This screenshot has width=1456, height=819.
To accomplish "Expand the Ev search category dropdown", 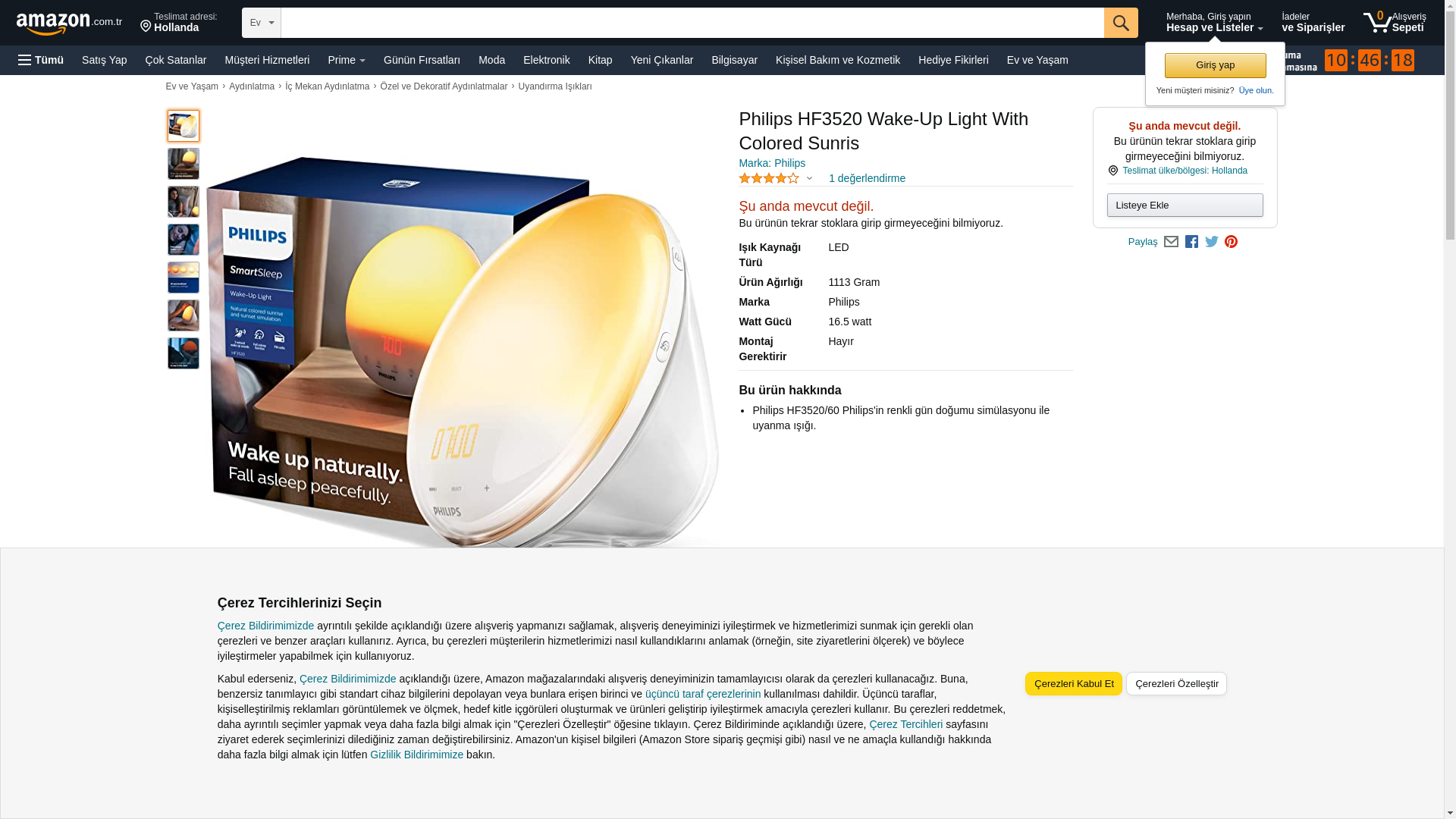I will [x=262, y=23].
